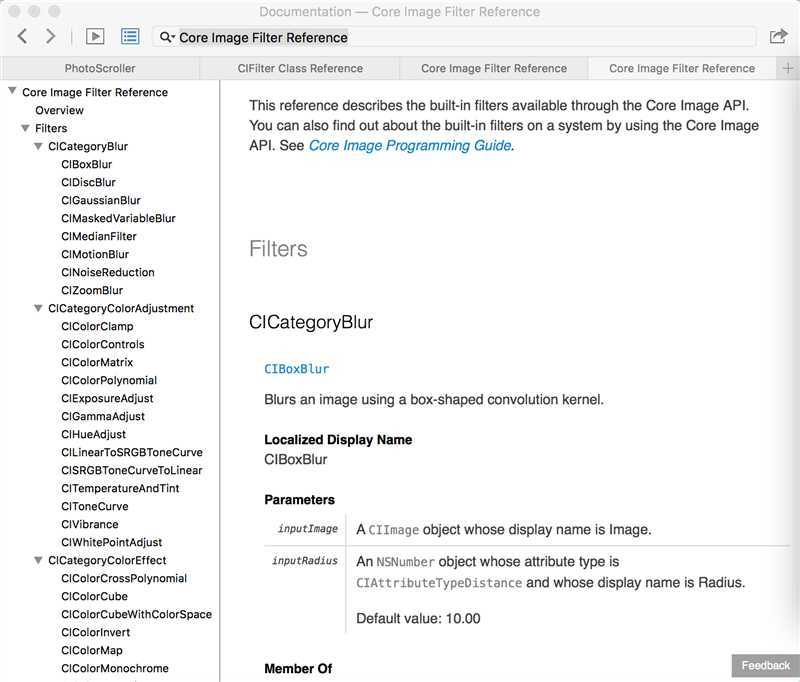This screenshot has width=800, height=682.
Task: Select CIColorControls in sidebar
Action: [x=103, y=344]
